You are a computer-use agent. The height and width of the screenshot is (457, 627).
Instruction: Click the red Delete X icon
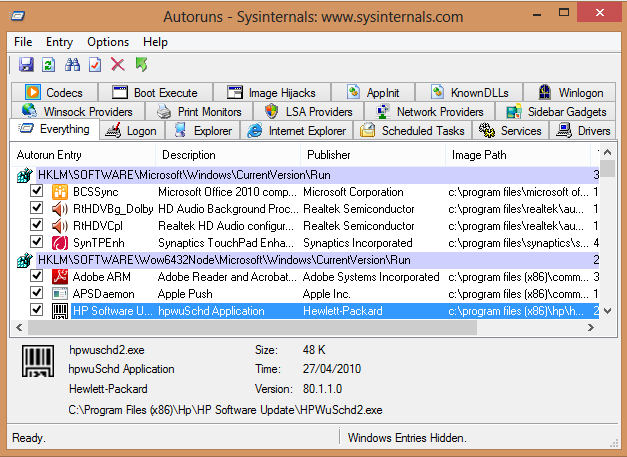(x=118, y=64)
